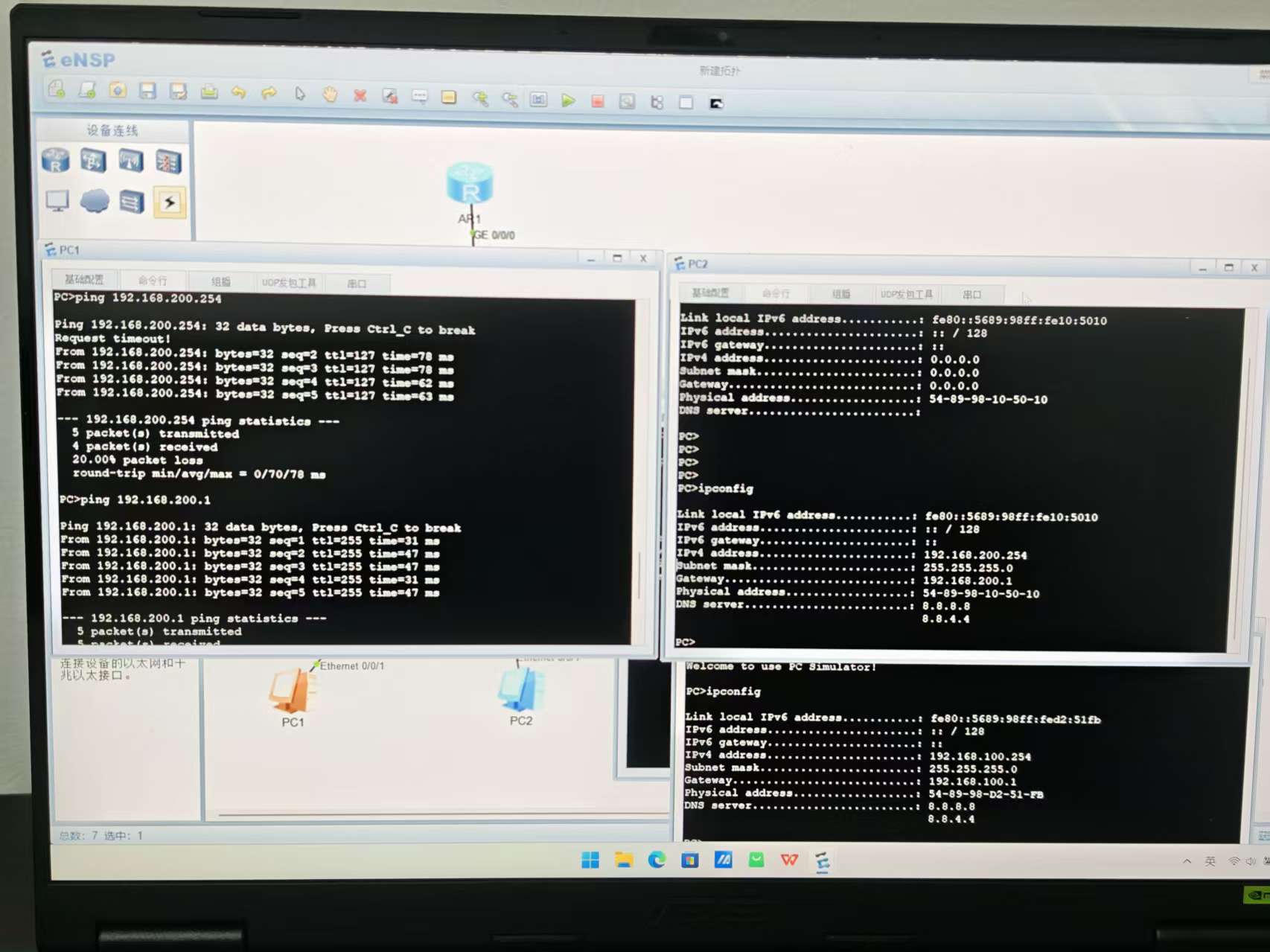The image size is (1270, 952).
Task: Select the text annotation tool
Action: pyautogui.click(x=420, y=97)
